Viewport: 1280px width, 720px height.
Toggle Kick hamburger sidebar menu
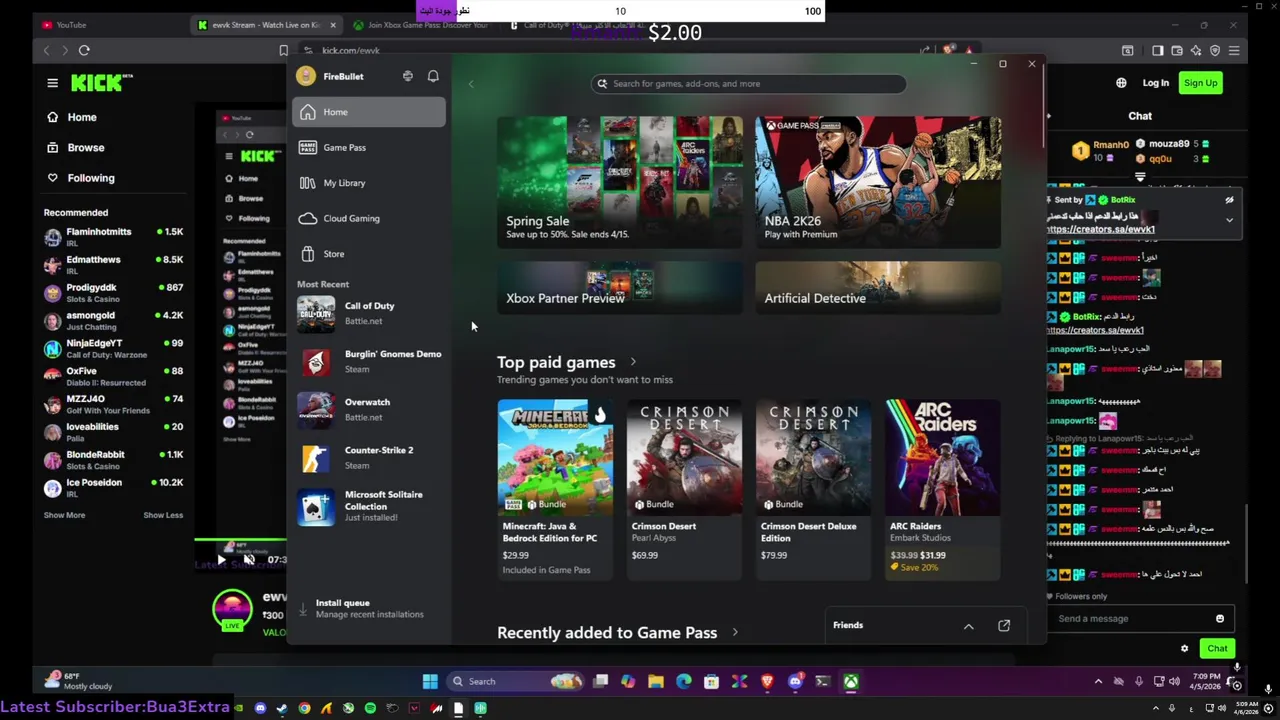pyautogui.click(x=52, y=83)
